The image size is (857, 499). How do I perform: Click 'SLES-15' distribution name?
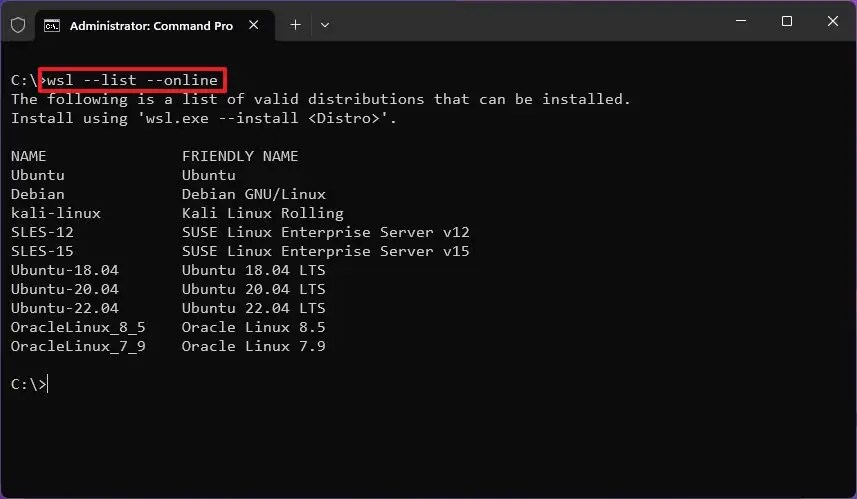[x=42, y=251]
